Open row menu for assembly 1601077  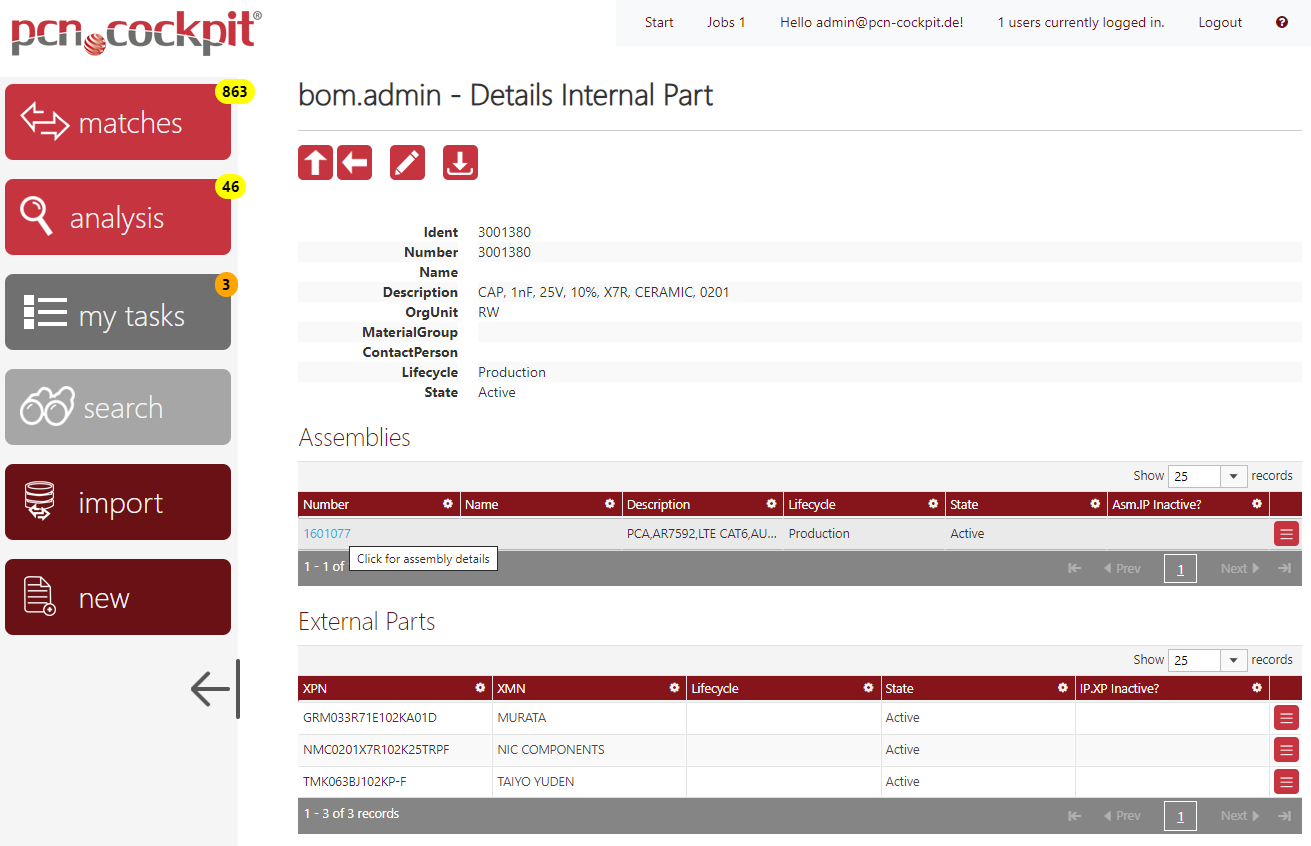click(x=1286, y=534)
